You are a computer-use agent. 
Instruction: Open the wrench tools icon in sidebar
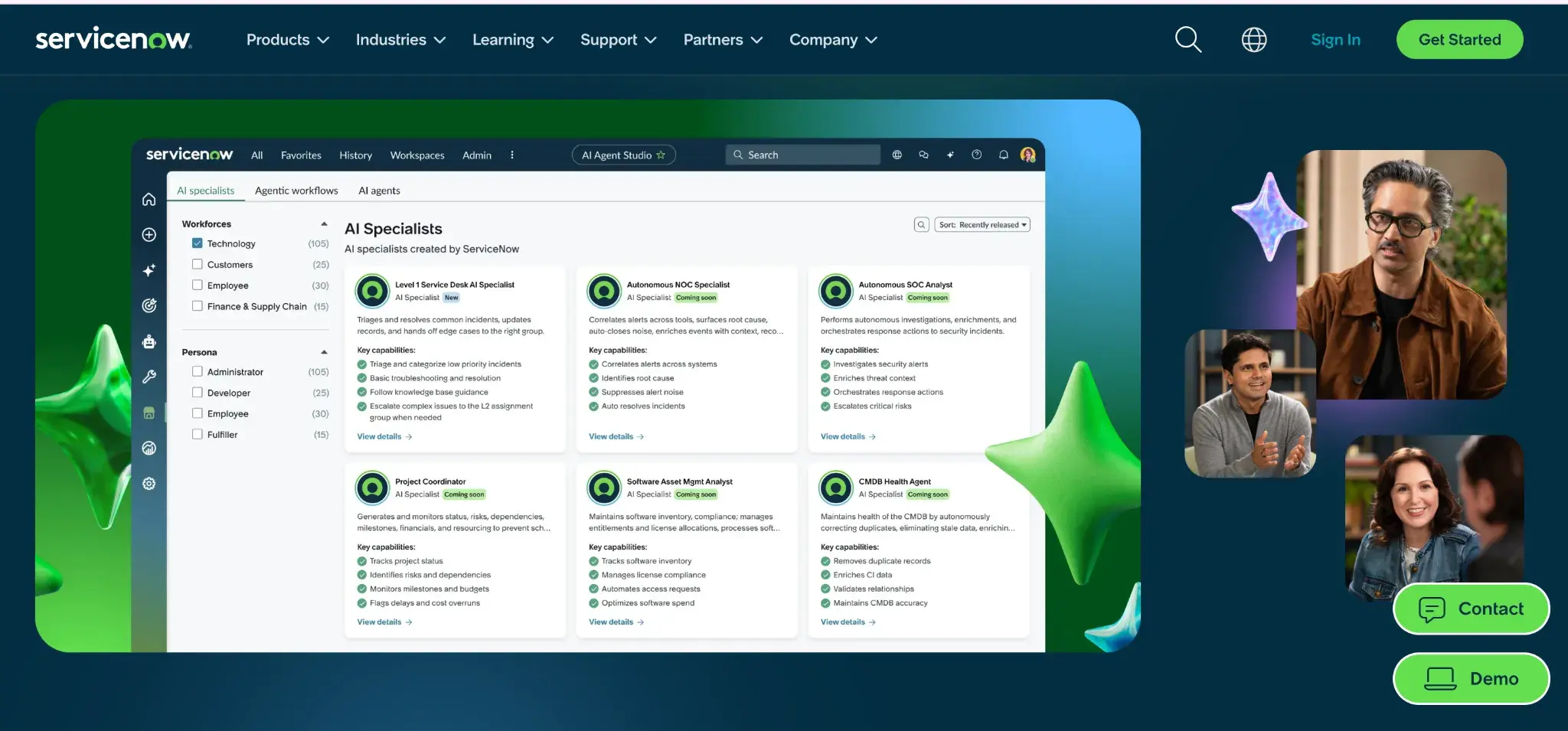pyautogui.click(x=149, y=377)
